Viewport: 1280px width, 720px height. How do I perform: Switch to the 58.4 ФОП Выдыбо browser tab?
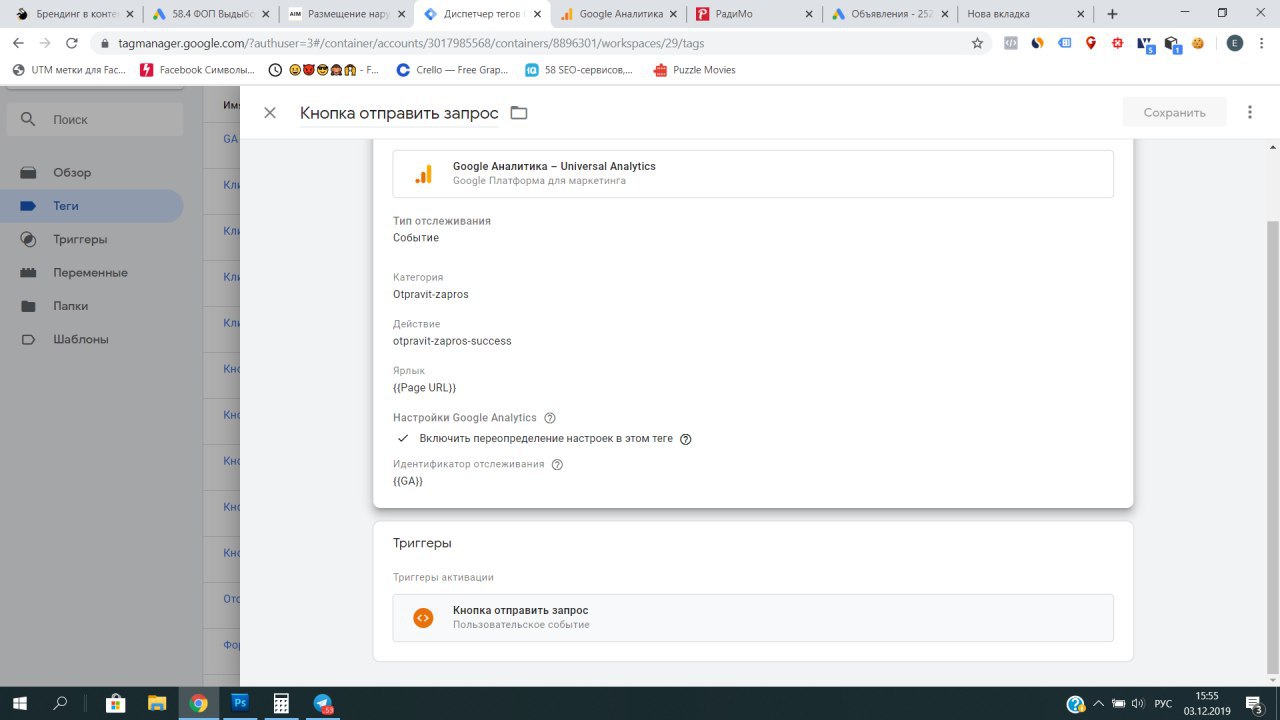tap(210, 14)
